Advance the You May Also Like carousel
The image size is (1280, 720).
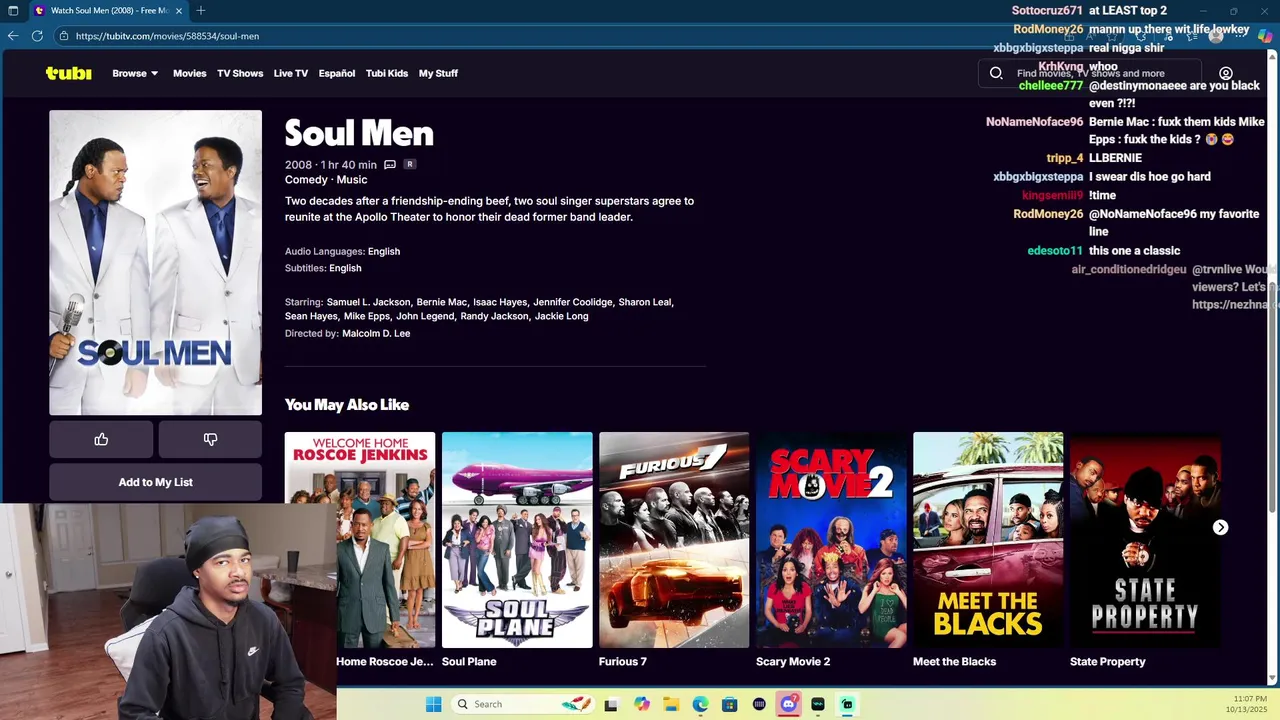1220,527
